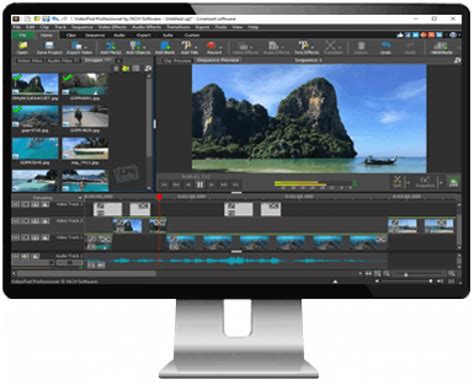Click the Split scissors icon under preview

pos(397,182)
